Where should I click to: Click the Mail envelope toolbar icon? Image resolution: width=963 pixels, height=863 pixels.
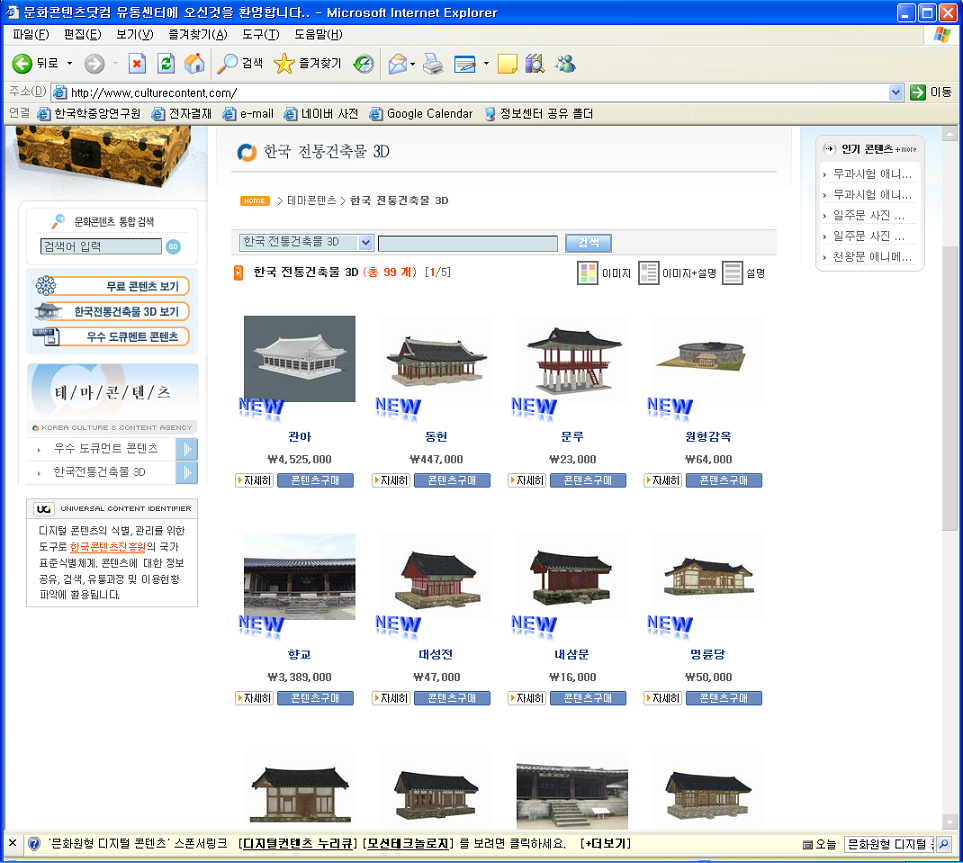pos(397,63)
